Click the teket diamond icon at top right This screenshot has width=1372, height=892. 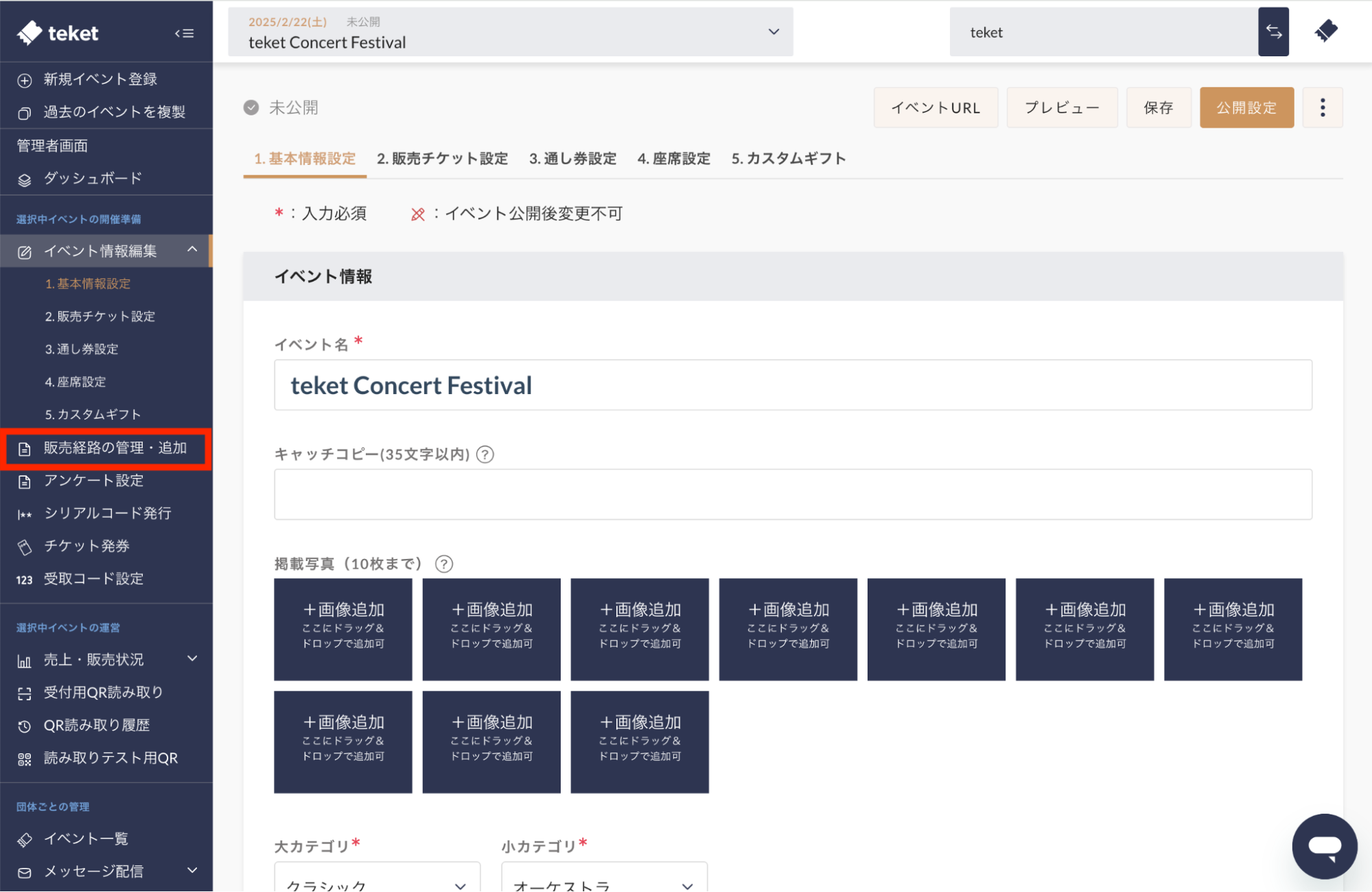coord(1326,31)
